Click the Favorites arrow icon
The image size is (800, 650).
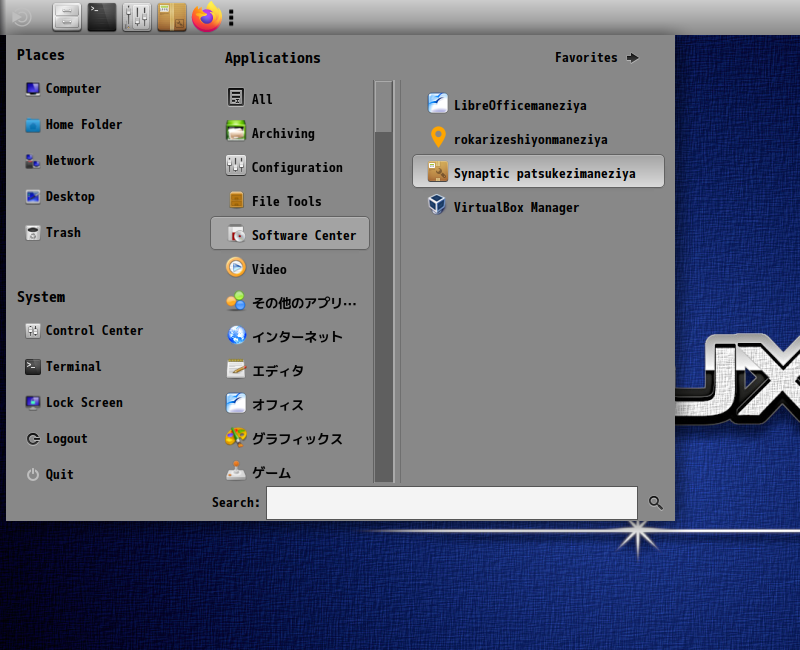633,58
